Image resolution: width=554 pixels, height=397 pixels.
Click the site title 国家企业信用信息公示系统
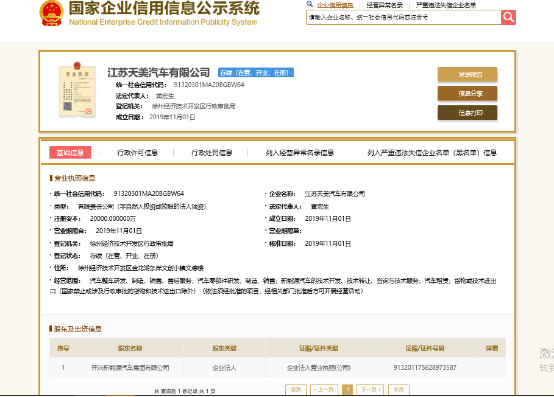coord(164,8)
